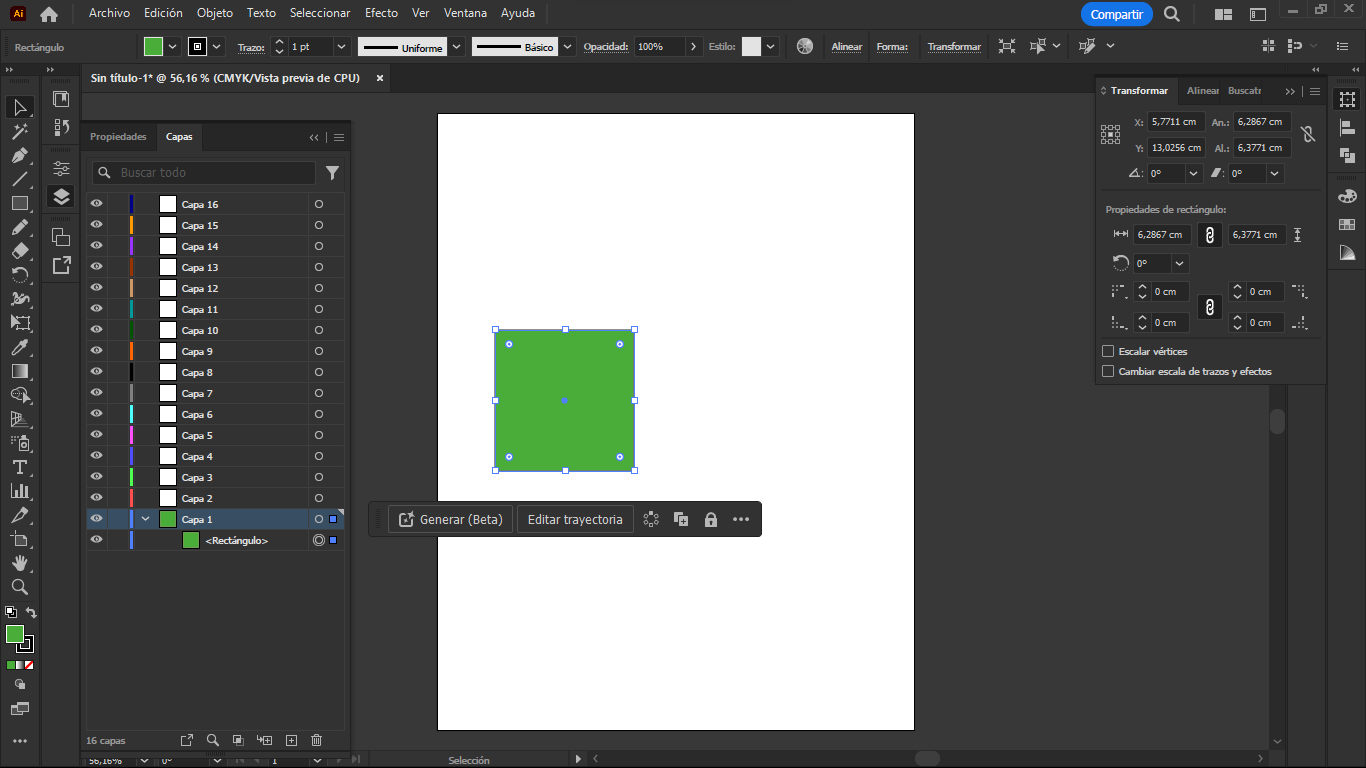Hide the Capa 5 layer
This screenshot has width=1366, height=768.
click(96, 435)
